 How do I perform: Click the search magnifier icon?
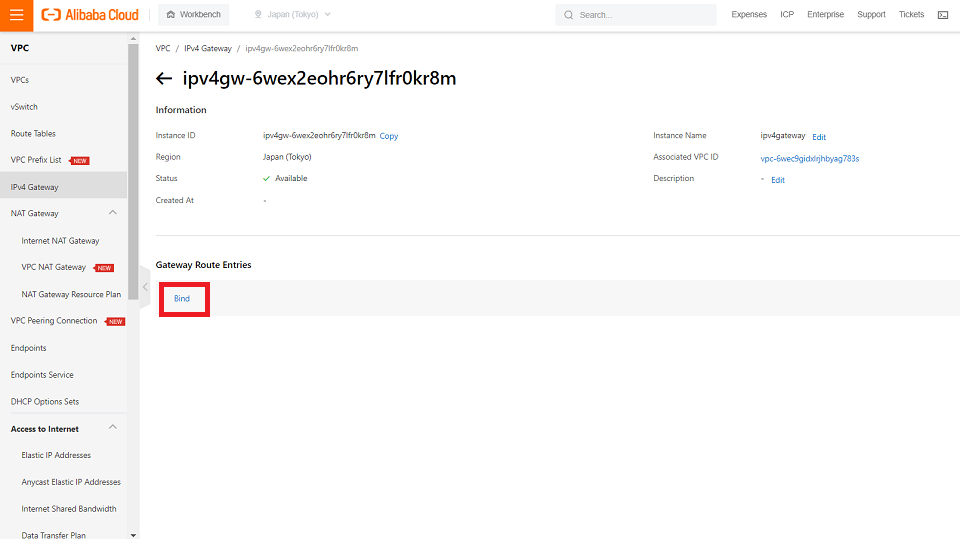[x=569, y=15]
